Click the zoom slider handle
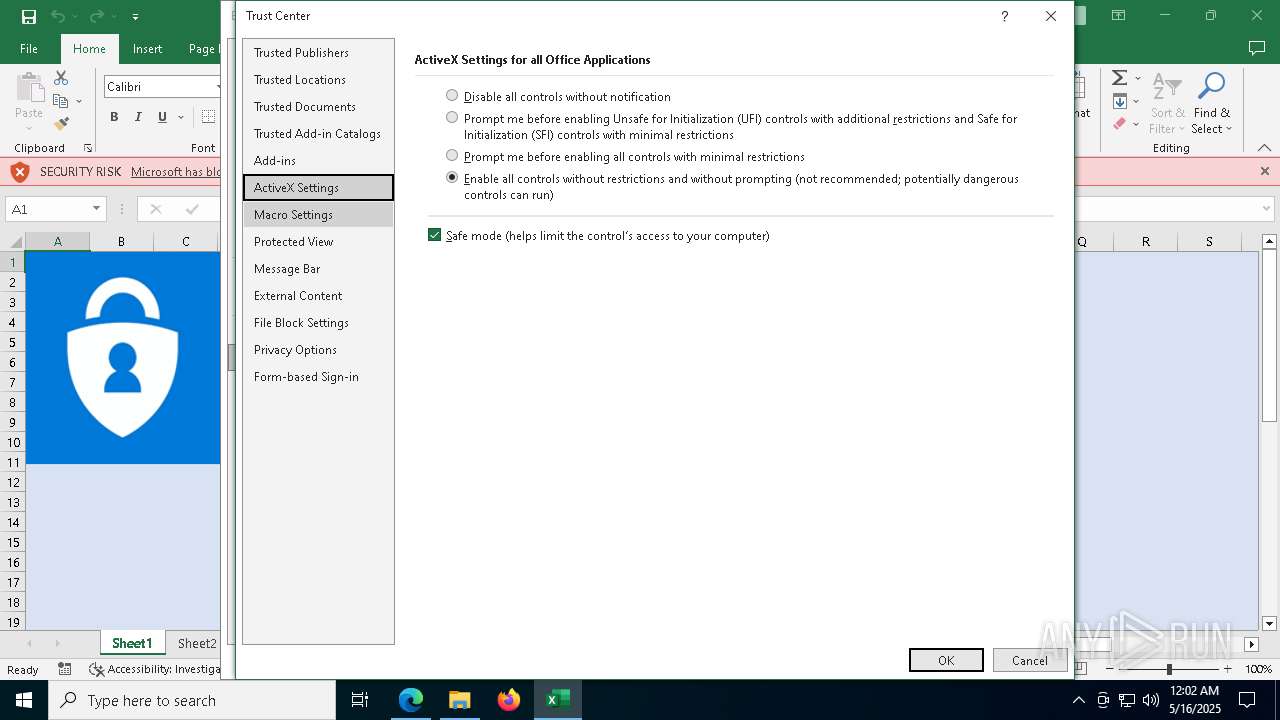1280x720 pixels. coord(1169,669)
